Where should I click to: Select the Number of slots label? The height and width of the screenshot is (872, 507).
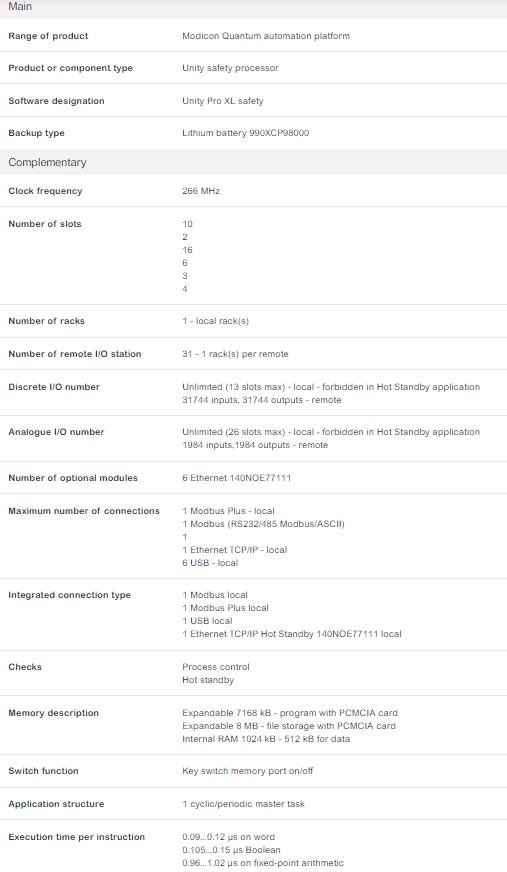click(x=44, y=224)
